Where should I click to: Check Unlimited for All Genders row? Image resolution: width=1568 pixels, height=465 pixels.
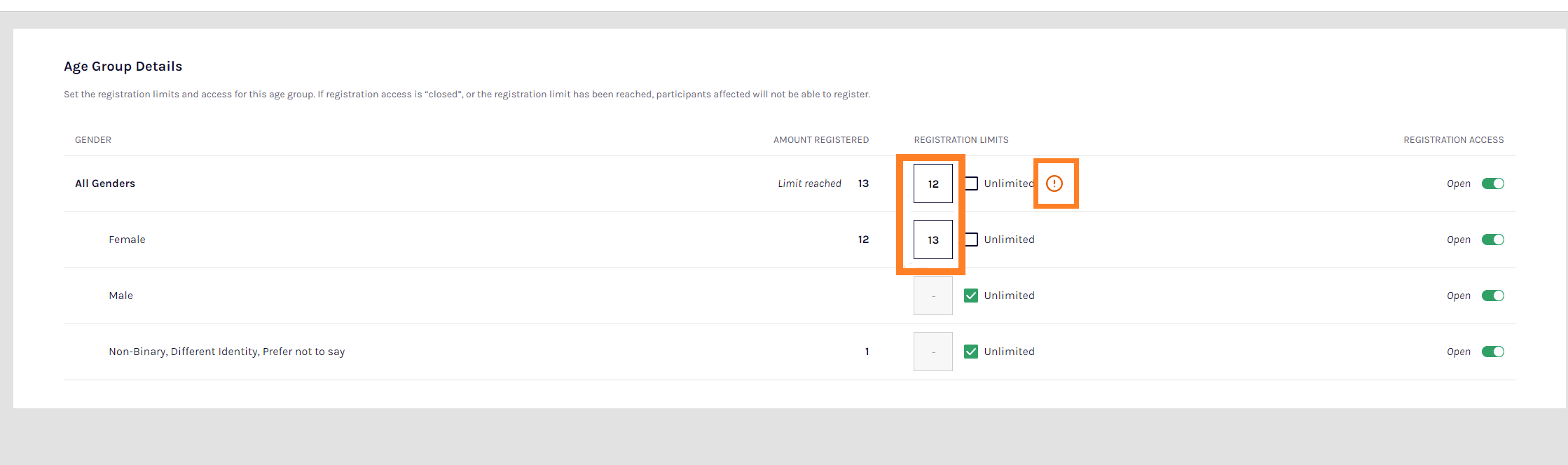(971, 183)
